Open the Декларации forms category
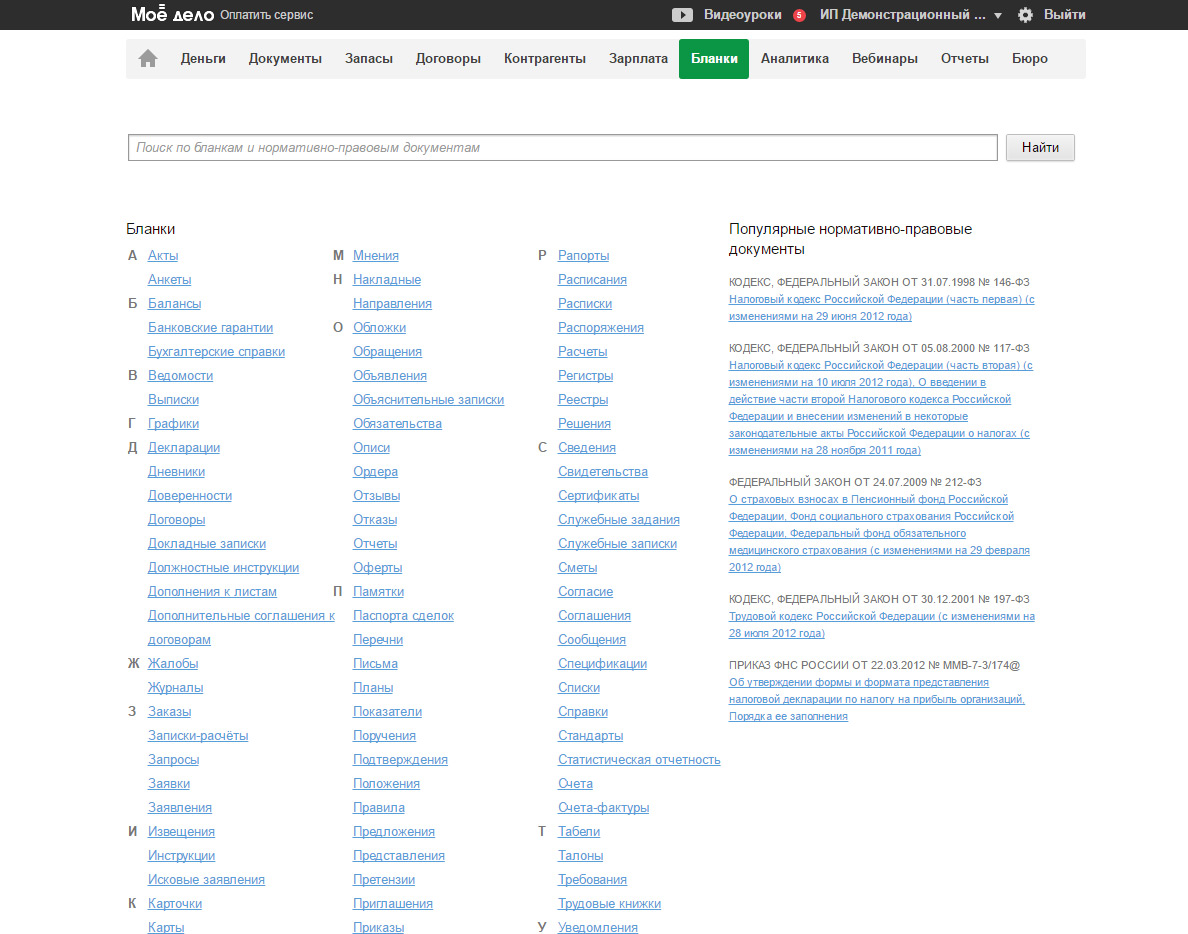Viewport: 1188px width, 934px height. (184, 448)
